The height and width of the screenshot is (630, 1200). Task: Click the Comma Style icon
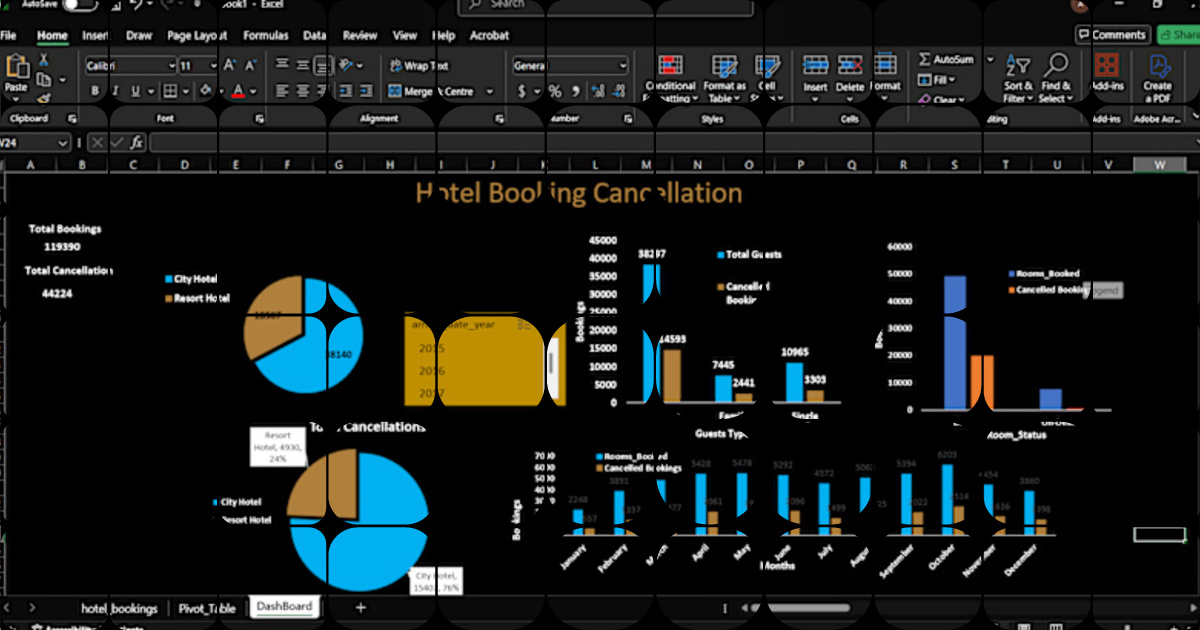(575, 91)
